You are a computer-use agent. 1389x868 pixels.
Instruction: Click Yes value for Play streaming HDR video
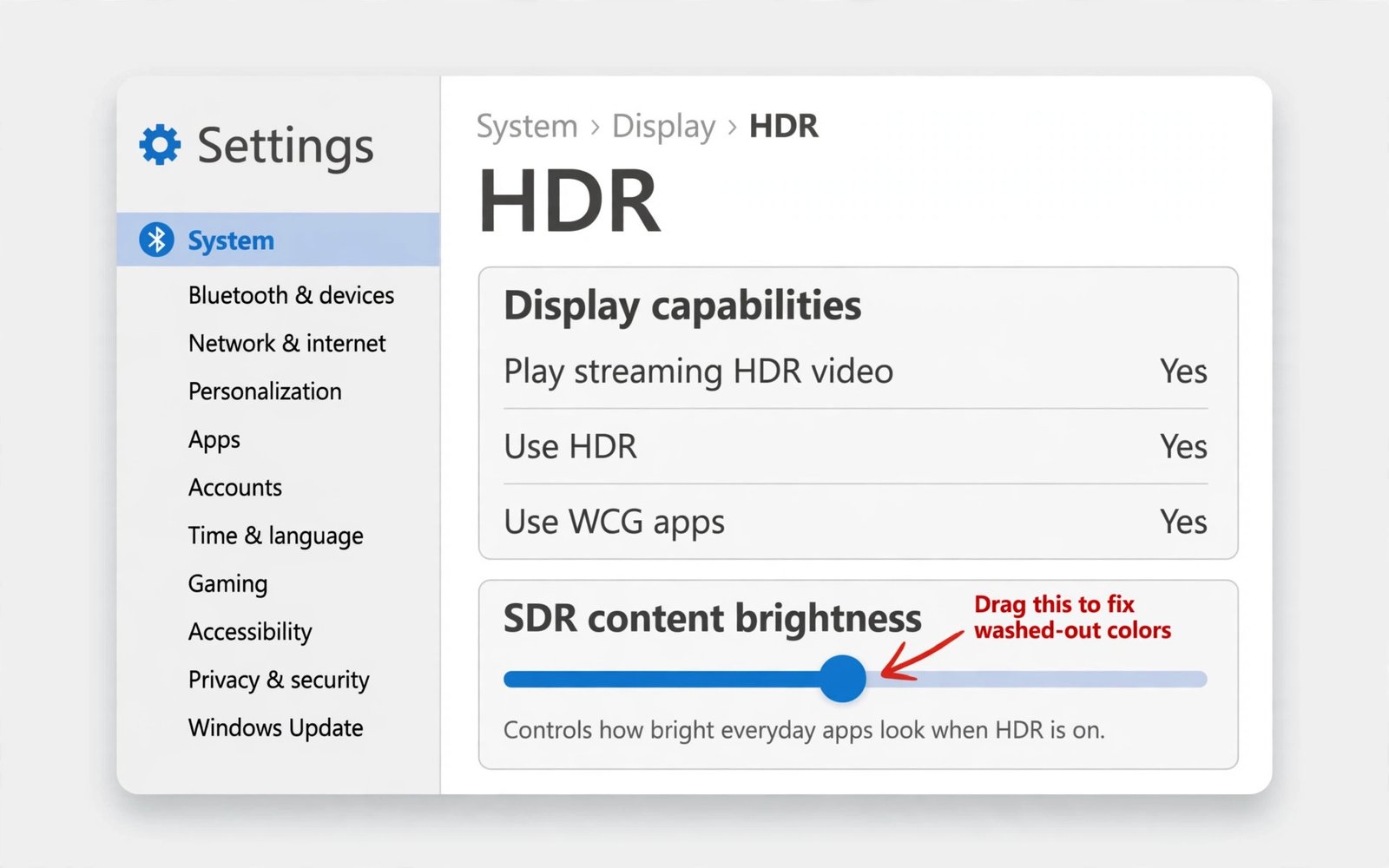click(x=1183, y=372)
